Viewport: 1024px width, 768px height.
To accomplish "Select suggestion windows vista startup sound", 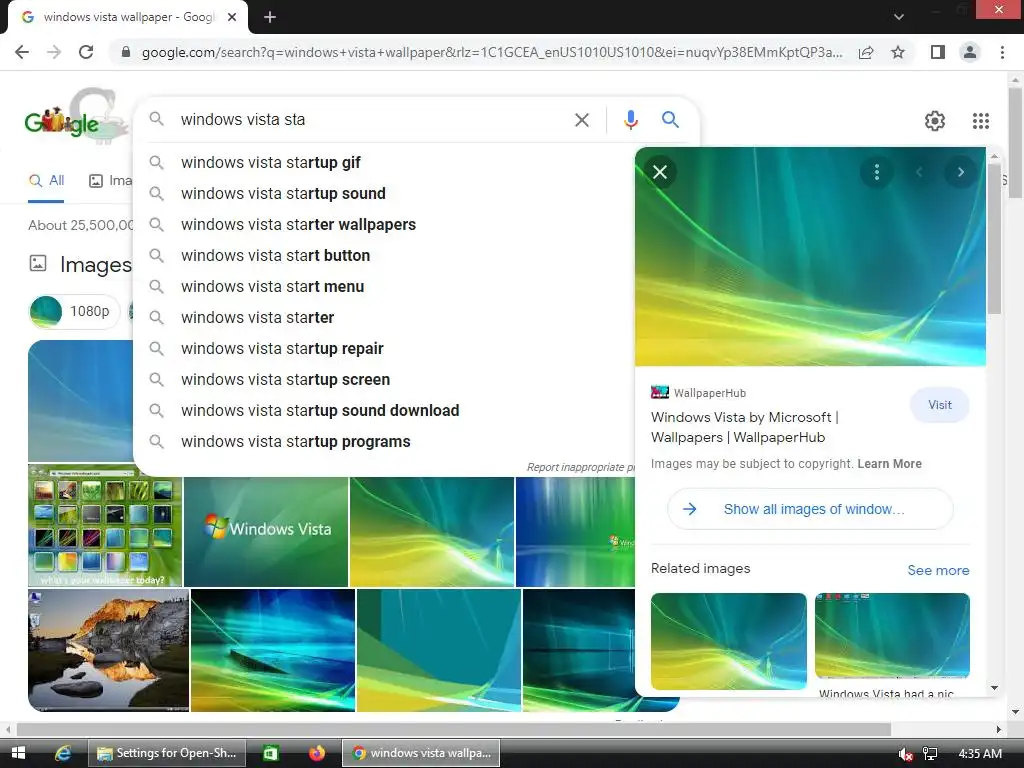I will coord(383,193).
